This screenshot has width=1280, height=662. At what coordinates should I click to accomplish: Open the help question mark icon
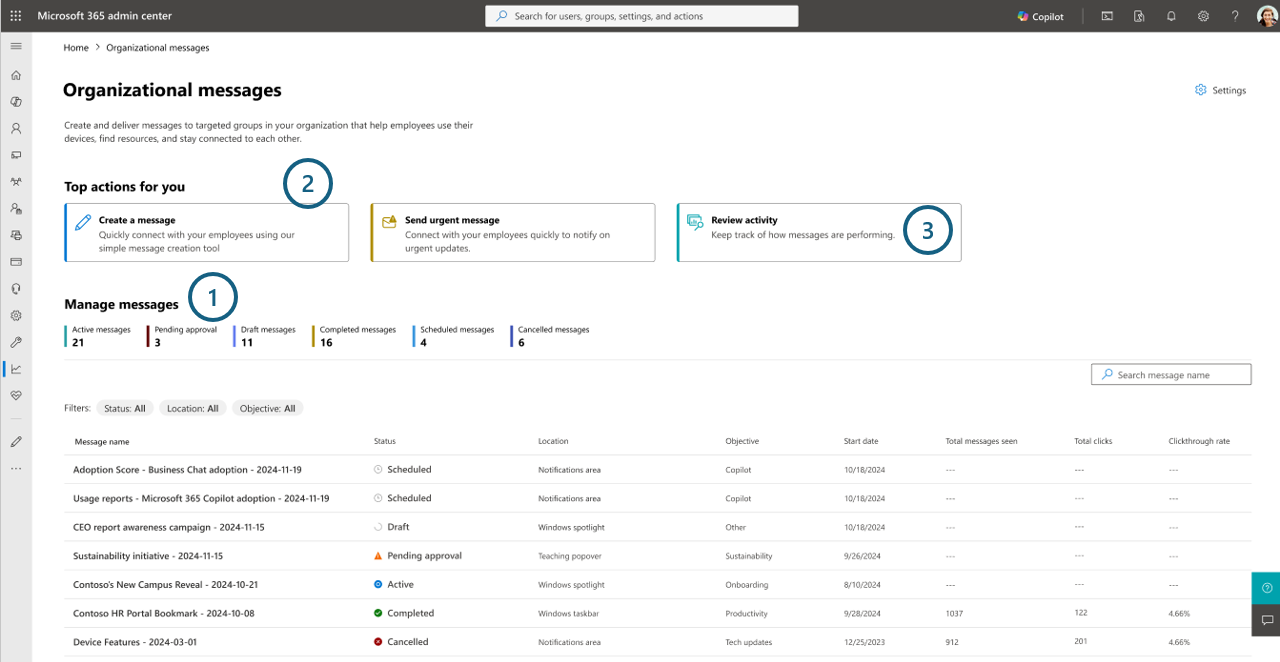click(1235, 16)
